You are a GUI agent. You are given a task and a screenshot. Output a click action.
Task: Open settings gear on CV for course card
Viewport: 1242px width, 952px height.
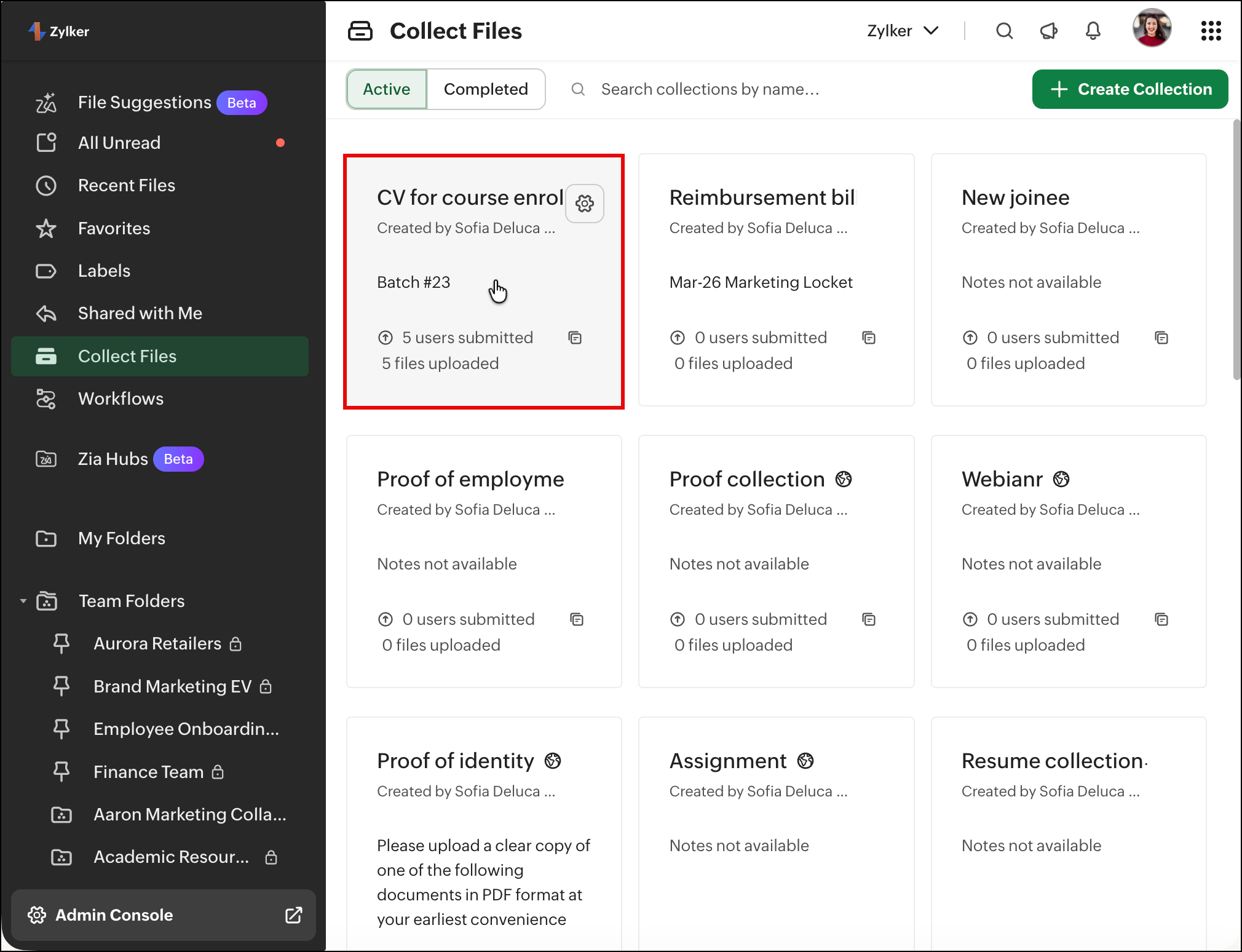pos(584,204)
